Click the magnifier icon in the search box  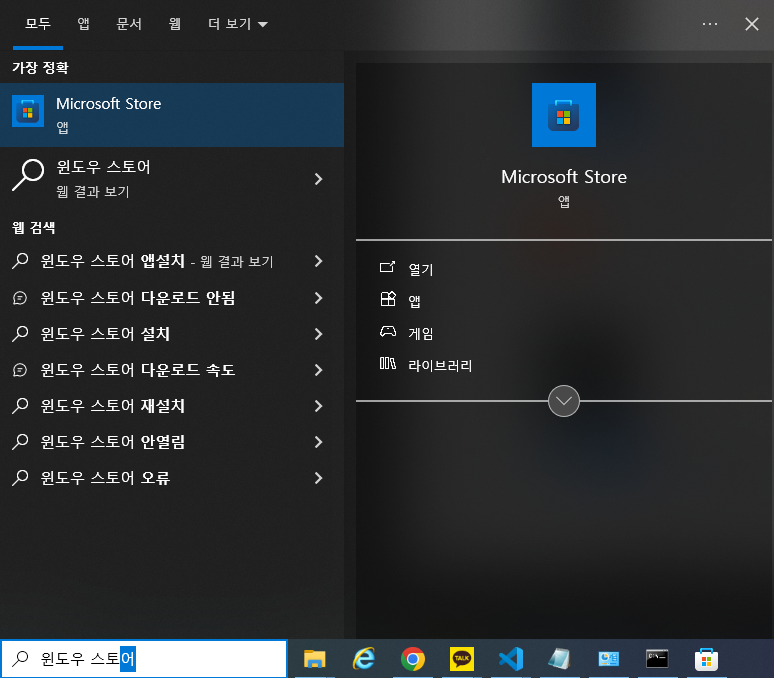coord(20,658)
